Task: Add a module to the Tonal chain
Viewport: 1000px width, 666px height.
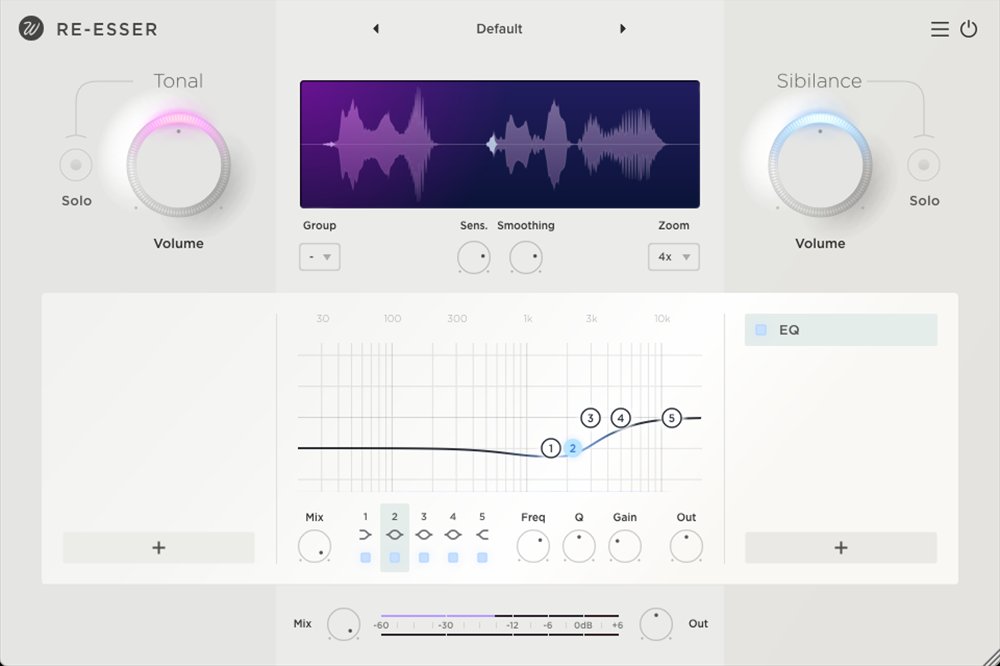Action: click(x=159, y=548)
